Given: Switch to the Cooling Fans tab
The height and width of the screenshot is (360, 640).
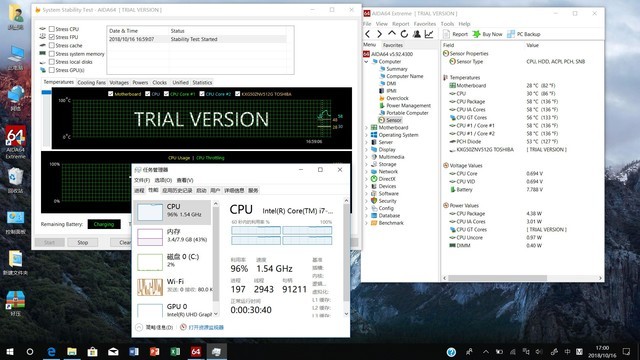Looking at the screenshot, I should pyautogui.click(x=91, y=82).
